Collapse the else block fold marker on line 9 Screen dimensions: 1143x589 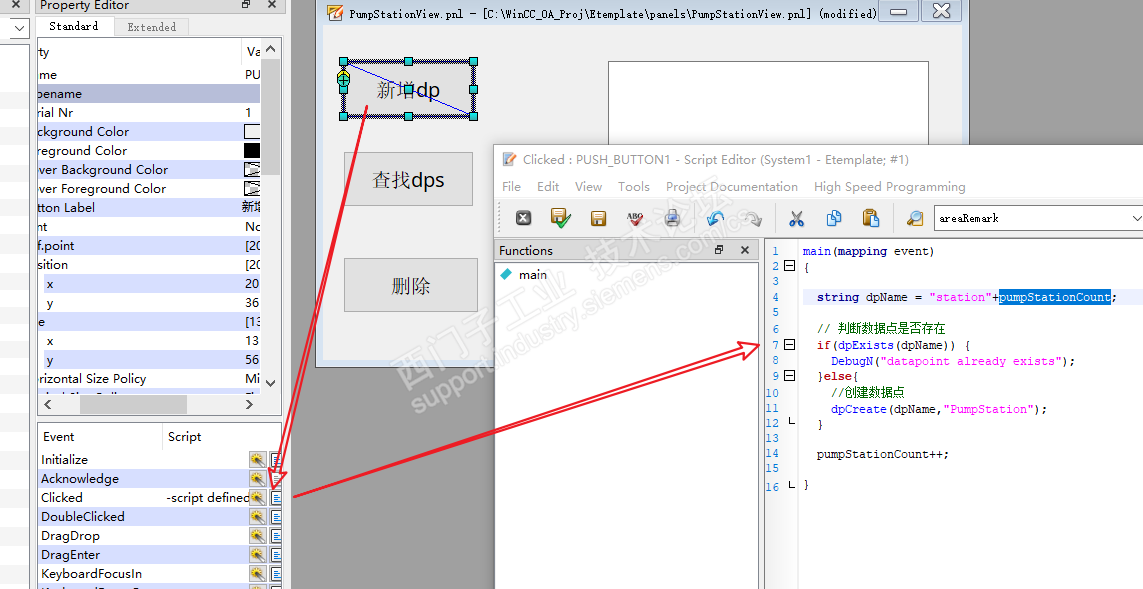pyautogui.click(x=789, y=375)
